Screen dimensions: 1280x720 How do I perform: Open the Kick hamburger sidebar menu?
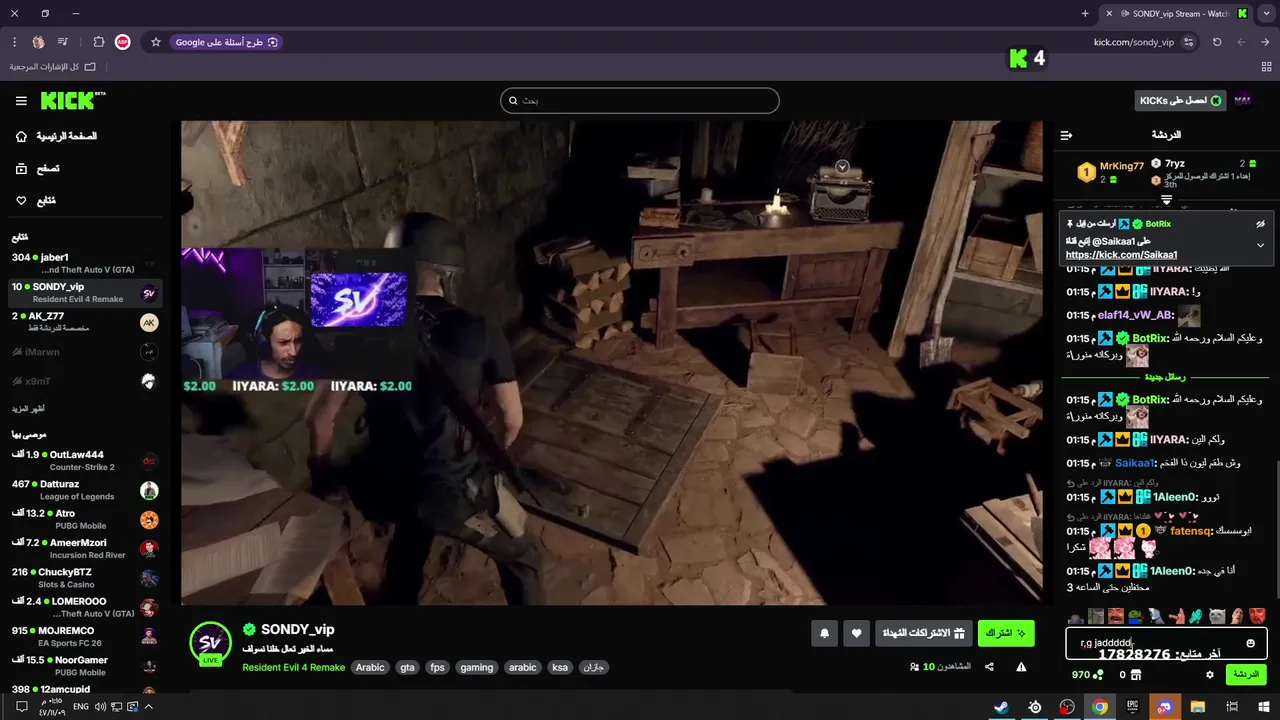click(x=21, y=101)
